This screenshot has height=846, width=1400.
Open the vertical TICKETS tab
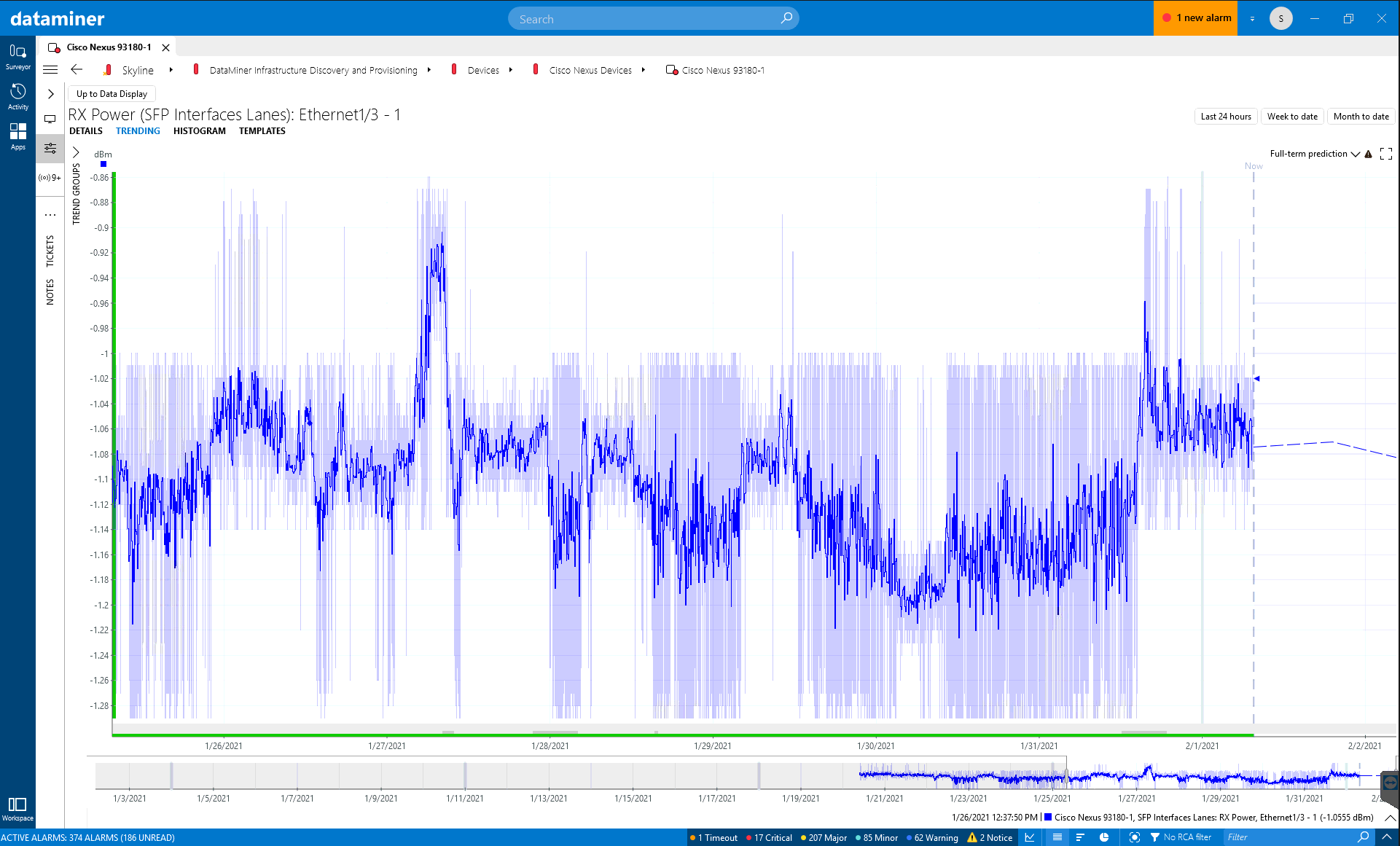(50, 251)
